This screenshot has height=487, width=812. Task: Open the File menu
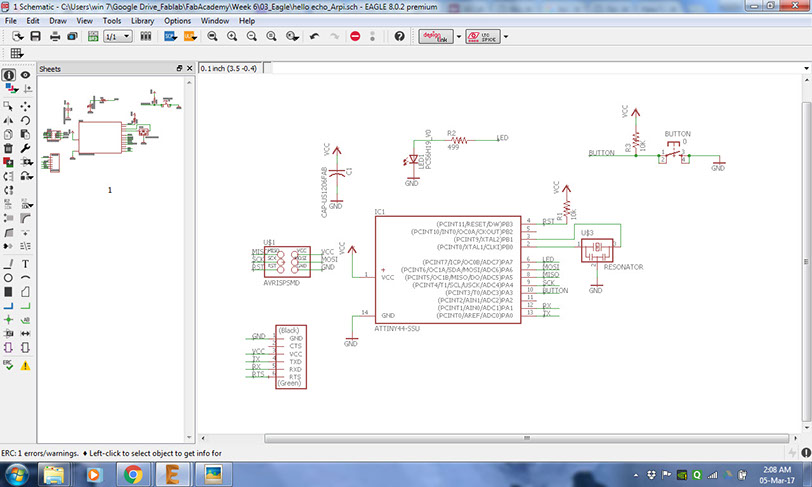click(11, 21)
